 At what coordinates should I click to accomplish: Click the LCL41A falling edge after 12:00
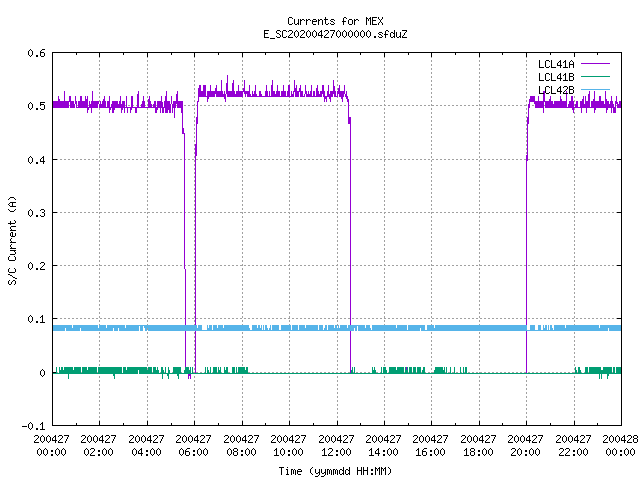click(350, 245)
